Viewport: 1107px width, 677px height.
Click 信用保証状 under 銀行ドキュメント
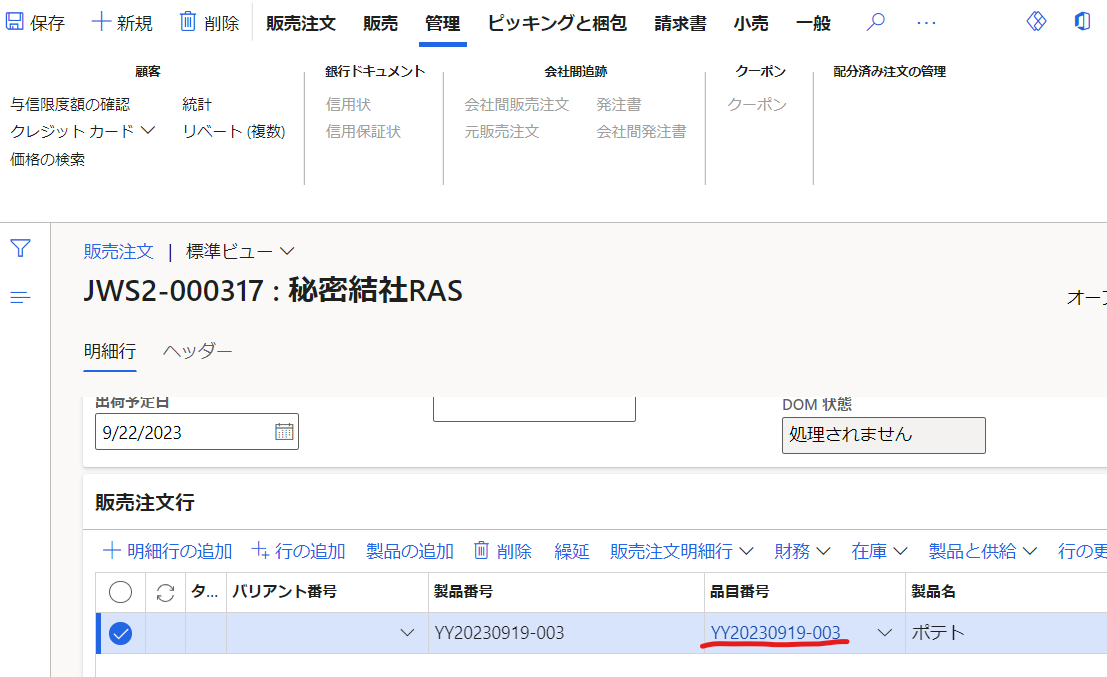click(363, 131)
